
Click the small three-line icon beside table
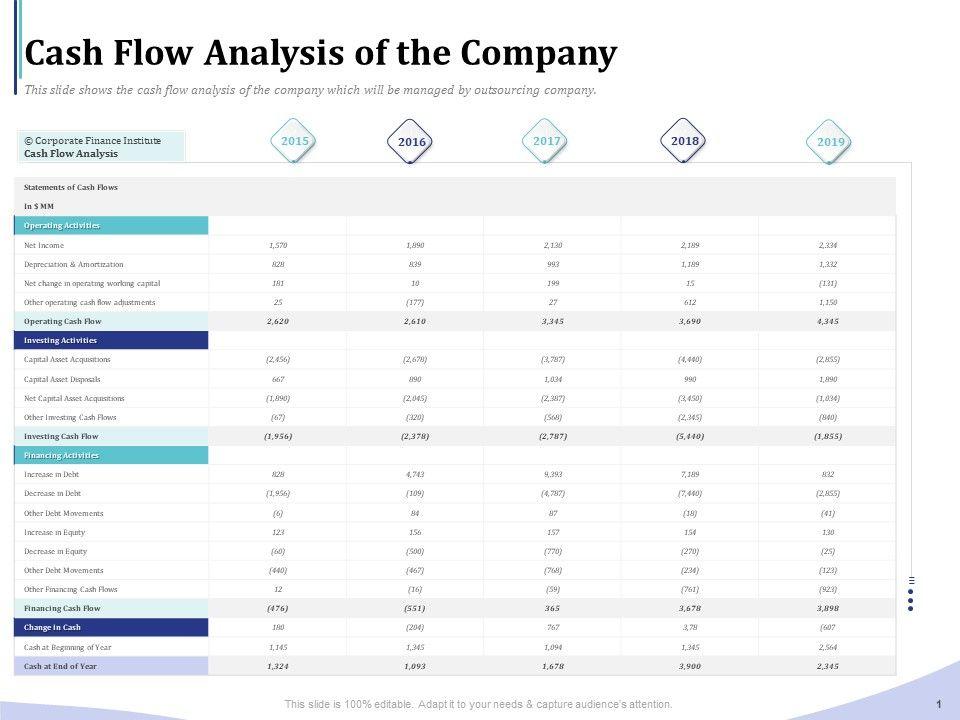(x=911, y=580)
